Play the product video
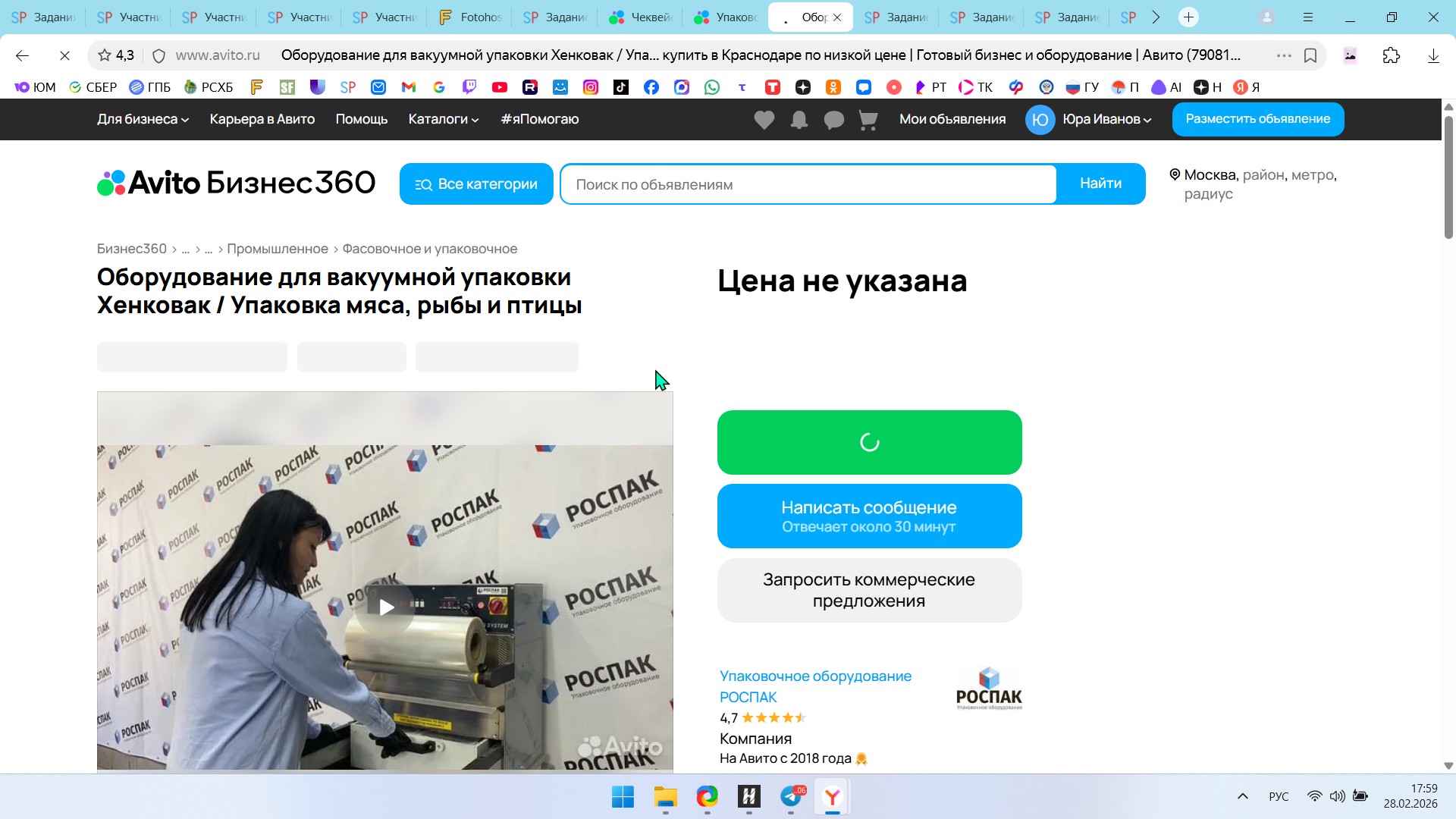 coord(386,607)
